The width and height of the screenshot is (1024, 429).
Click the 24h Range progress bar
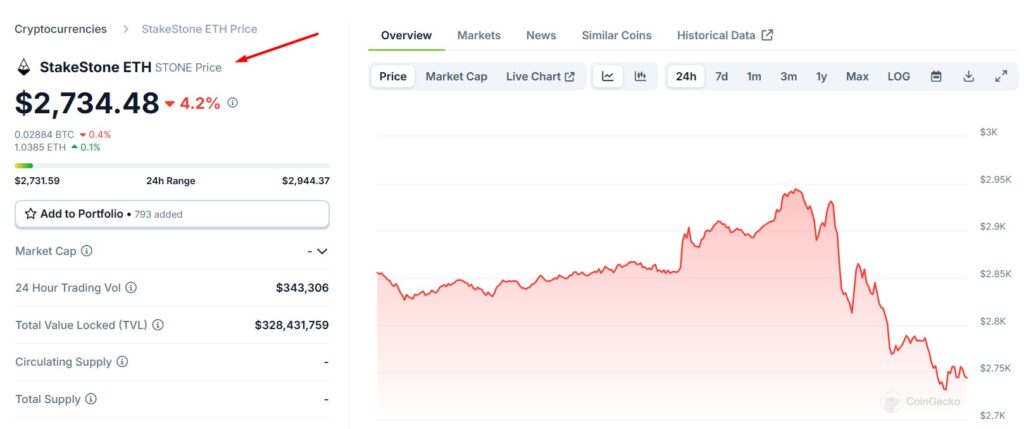tap(172, 166)
